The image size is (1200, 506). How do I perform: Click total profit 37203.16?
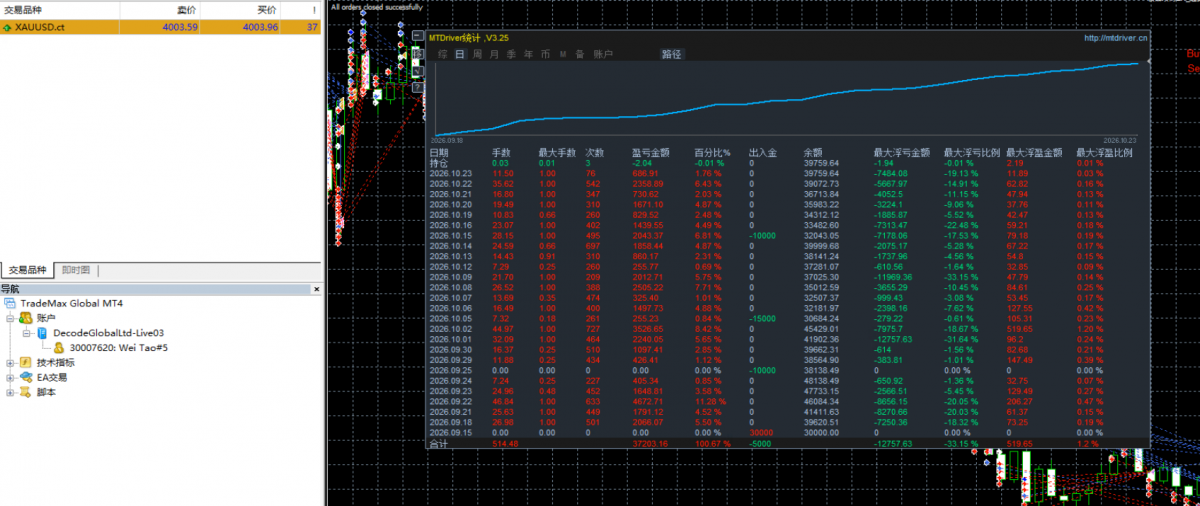click(651, 443)
